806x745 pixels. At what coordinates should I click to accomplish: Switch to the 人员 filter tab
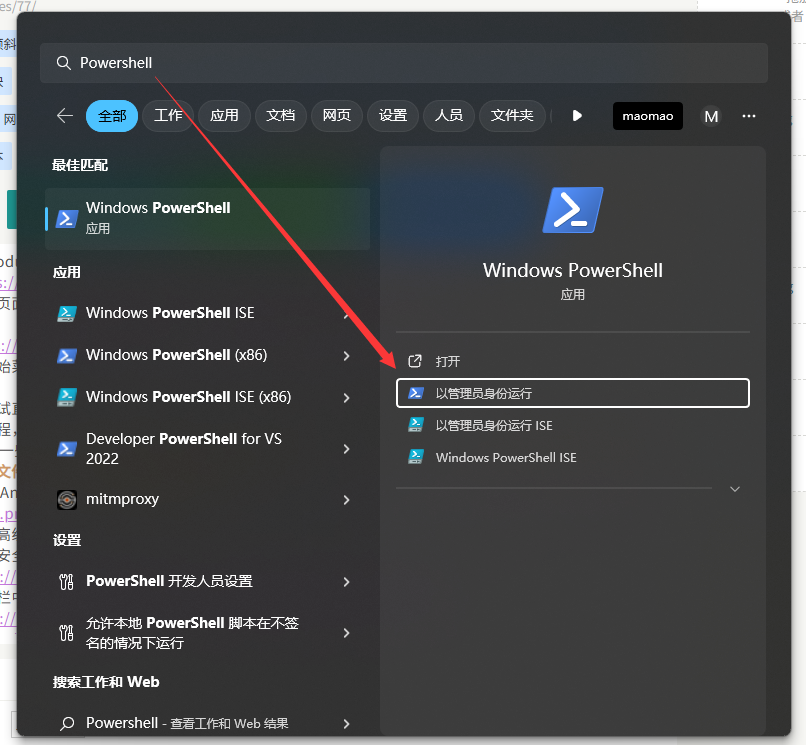click(x=449, y=116)
